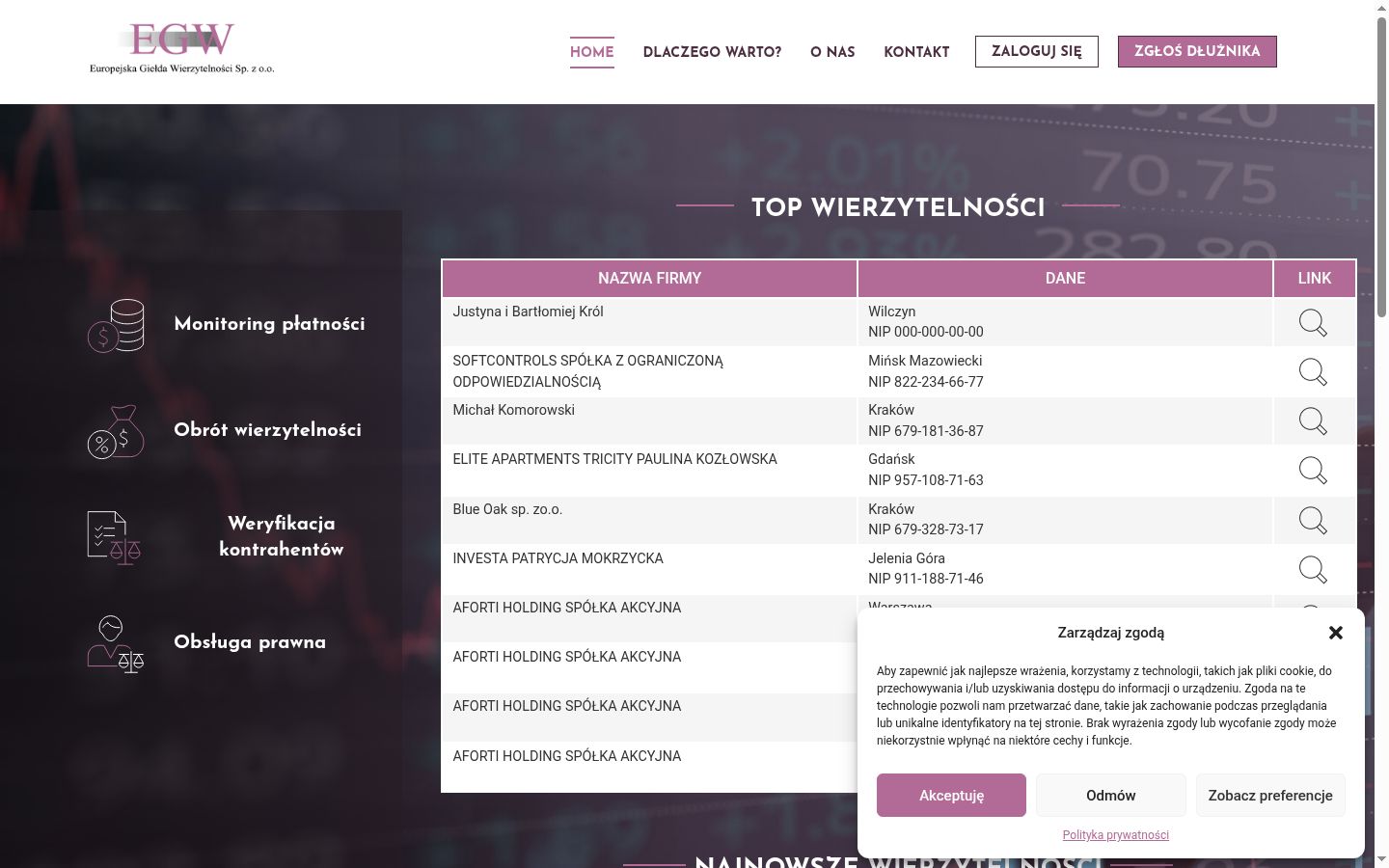Click the Monitoring płatności coins icon
The height and width of the screenshot is (868, 1389).
pyautogui.click(x=116, y=325)
